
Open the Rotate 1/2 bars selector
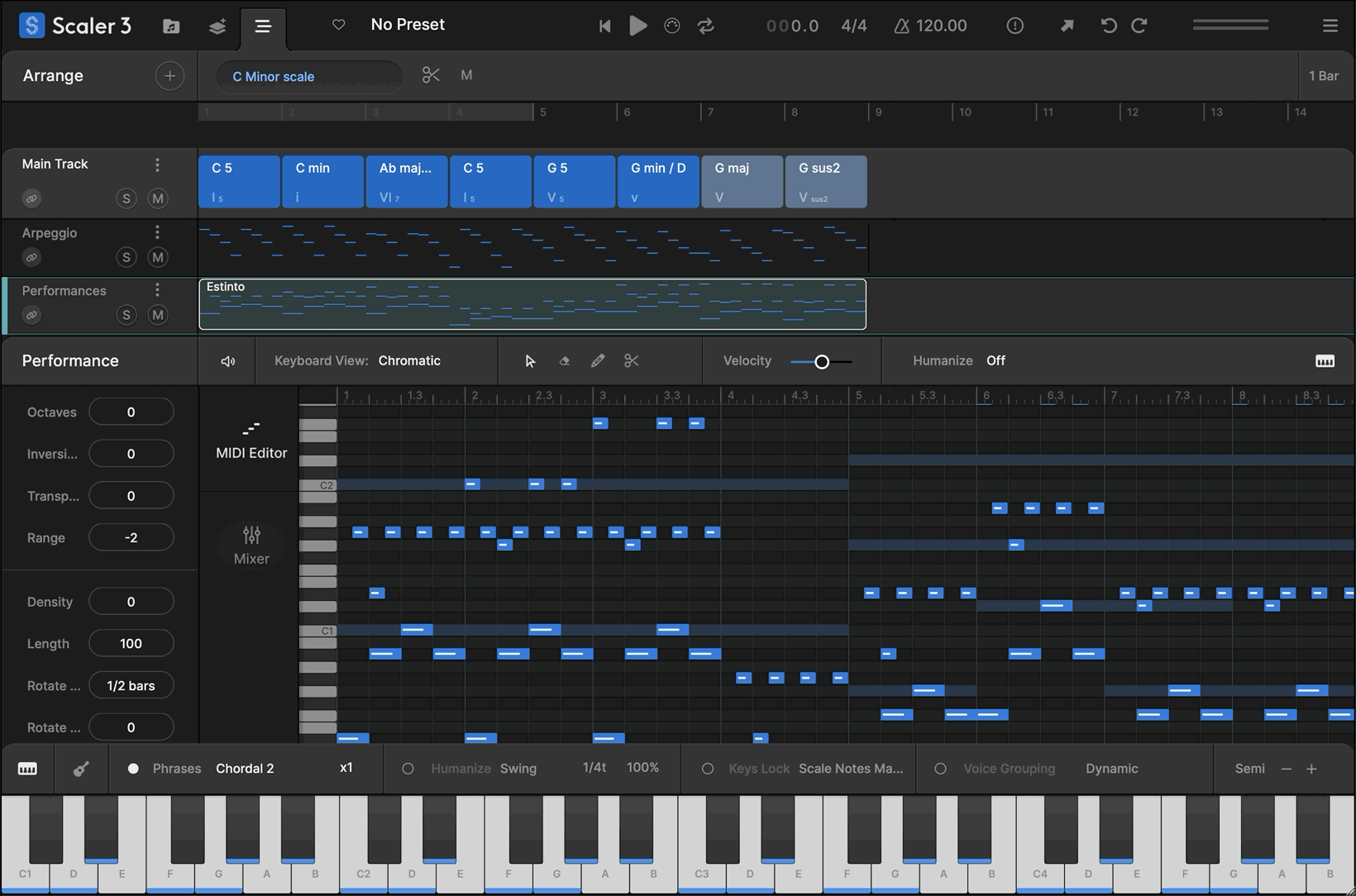[131, 685]
